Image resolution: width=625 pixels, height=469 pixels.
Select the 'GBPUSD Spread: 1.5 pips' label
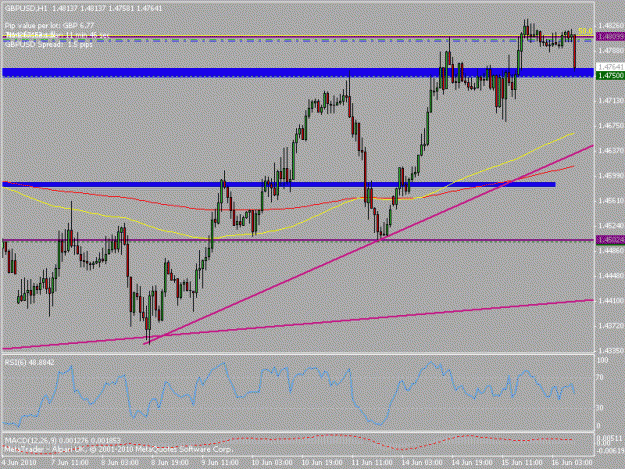[x=49, y=45]
